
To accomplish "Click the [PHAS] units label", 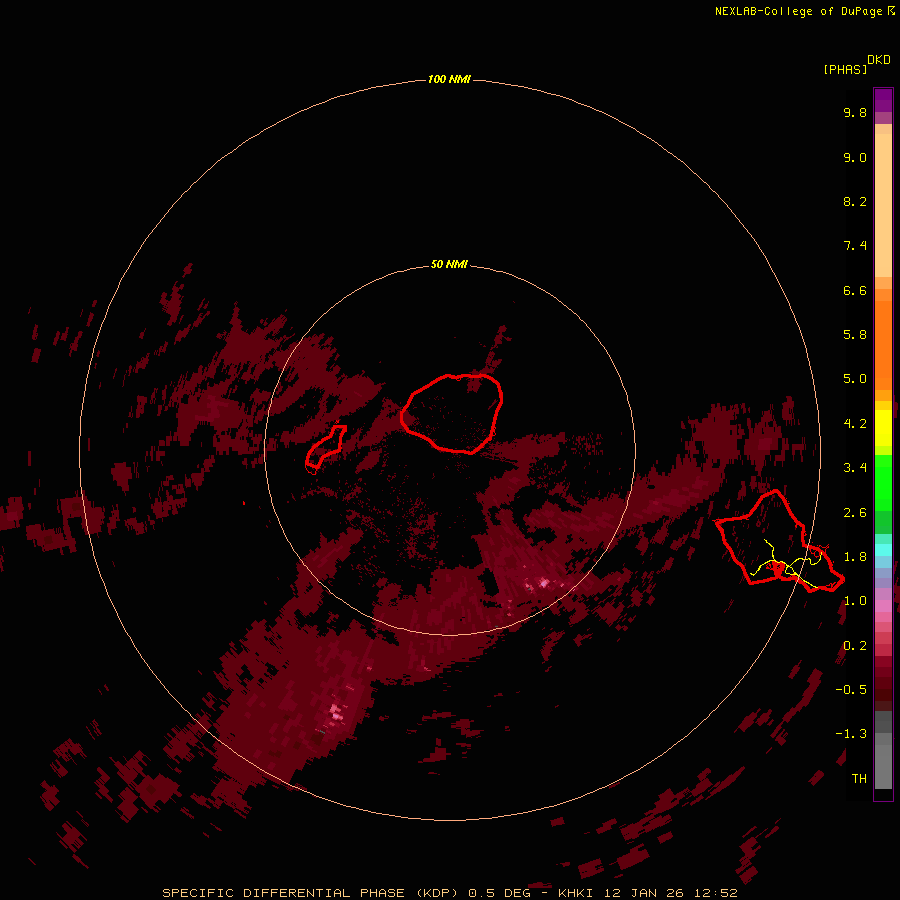I will 845,70.
